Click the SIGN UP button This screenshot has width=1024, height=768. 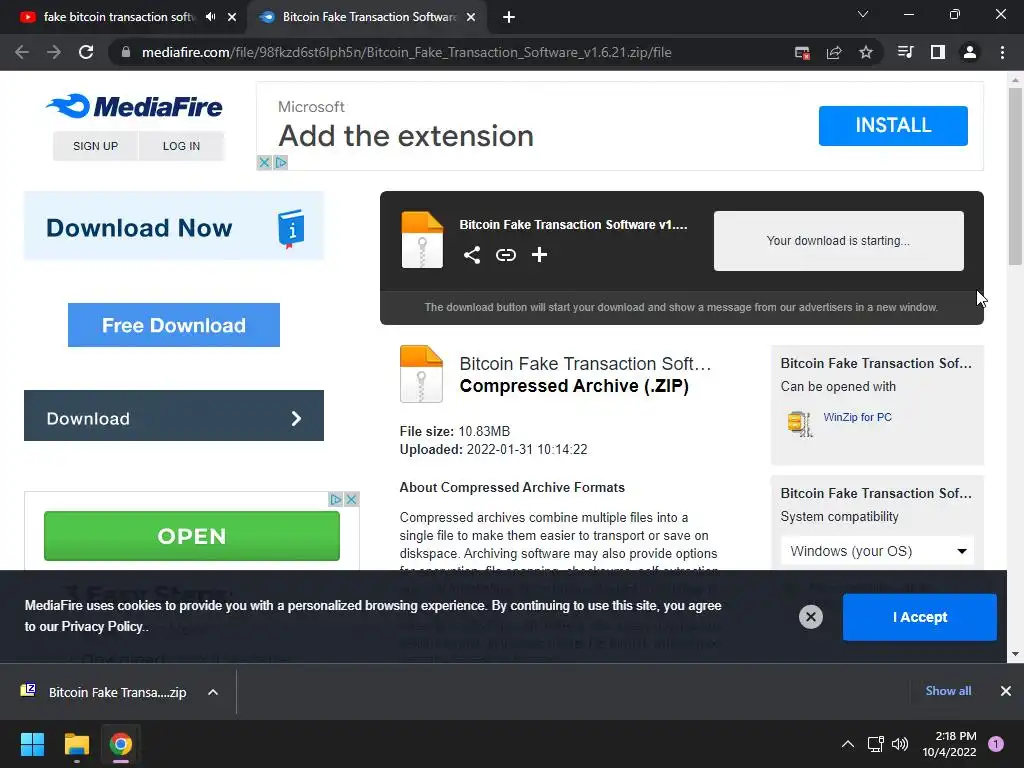[x=95, y=146]
